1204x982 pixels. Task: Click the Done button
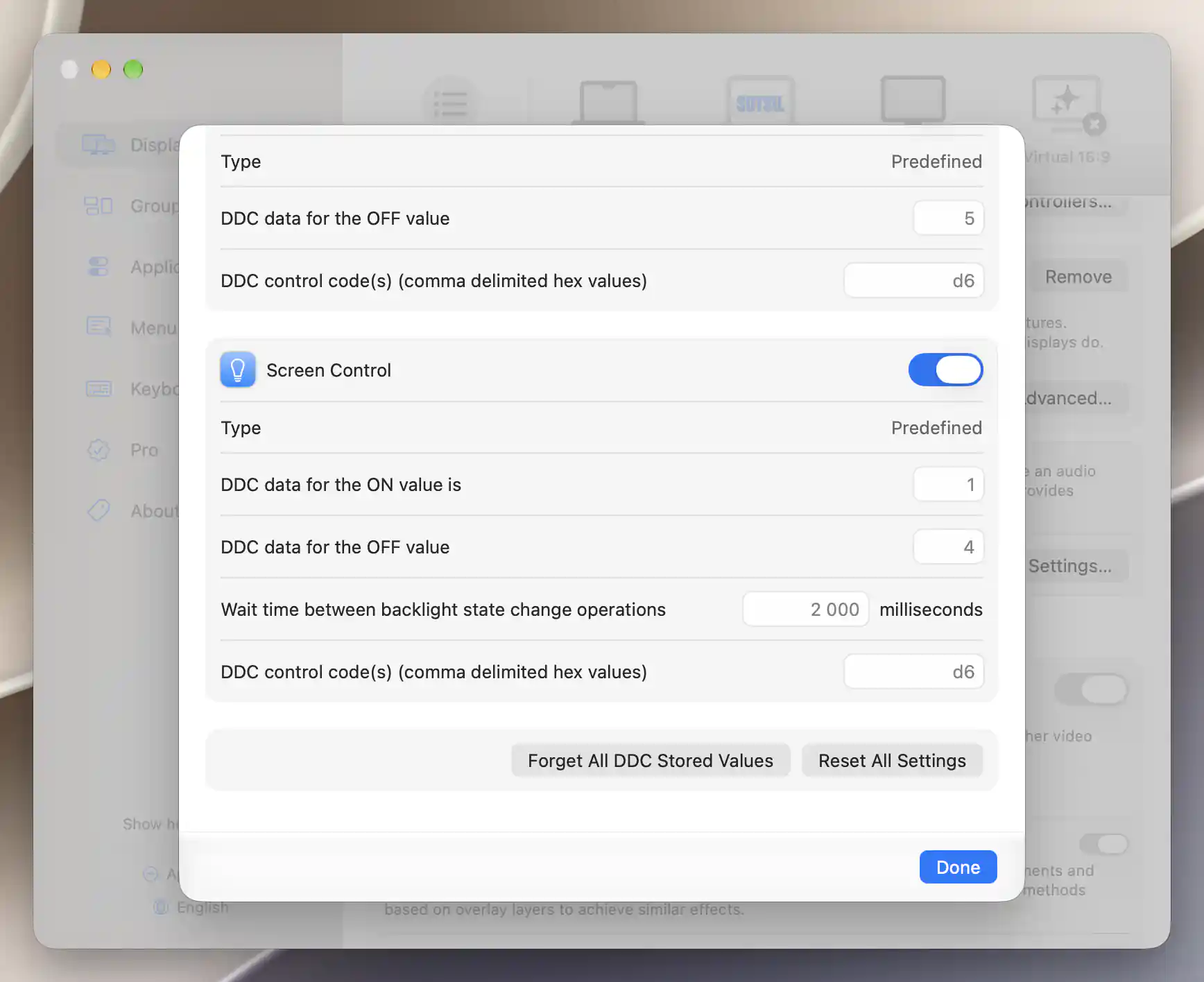(958, 867)
